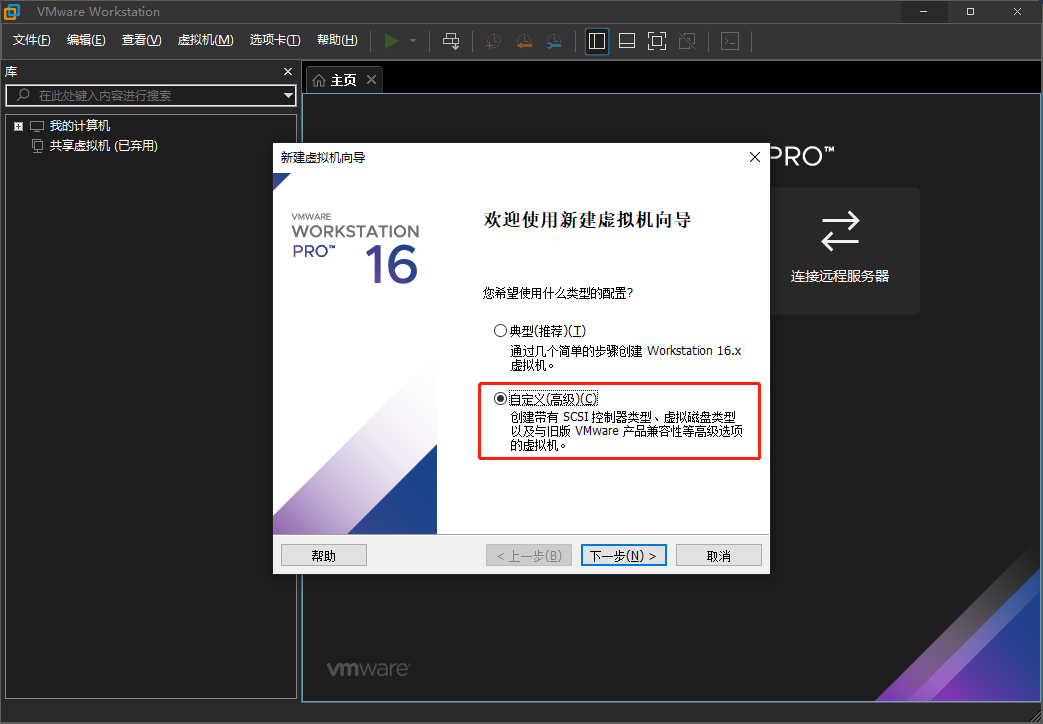Click the take snapshot icon
This screenshot has height=724, width=1043.
[x=493, y=41]
